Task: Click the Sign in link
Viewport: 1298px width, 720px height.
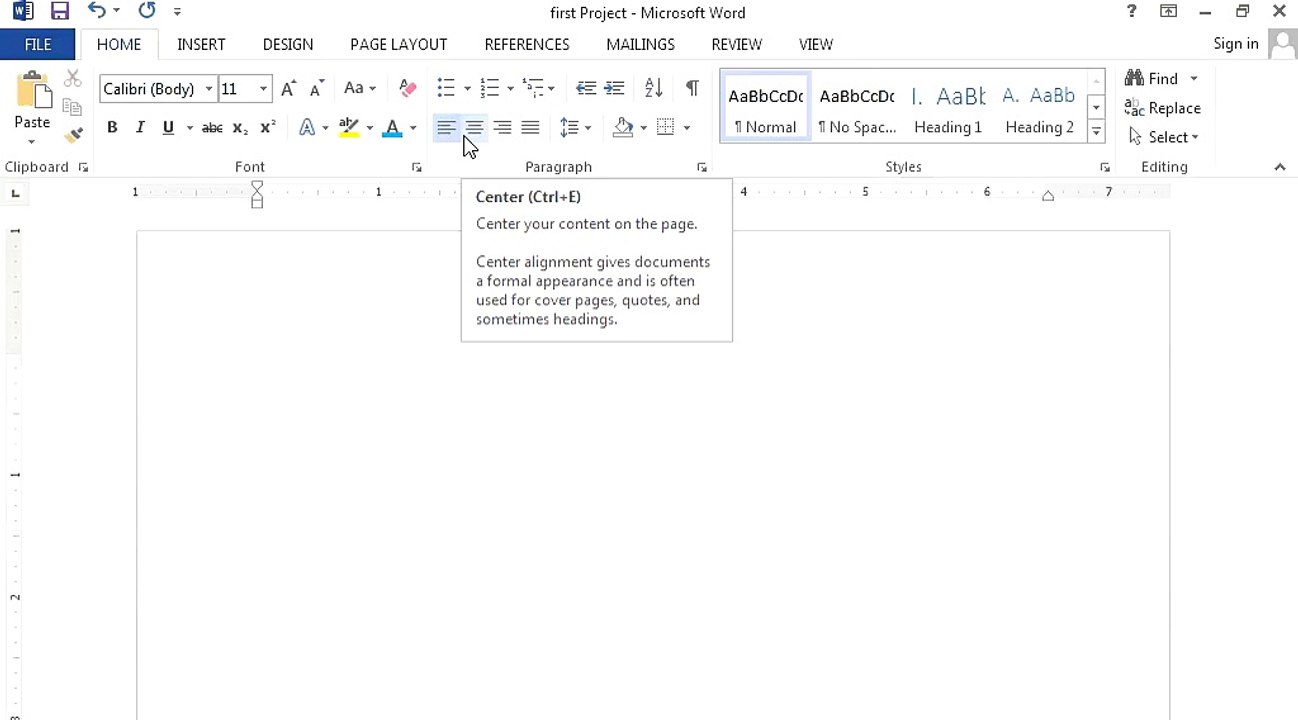Action: (1236, 44)
